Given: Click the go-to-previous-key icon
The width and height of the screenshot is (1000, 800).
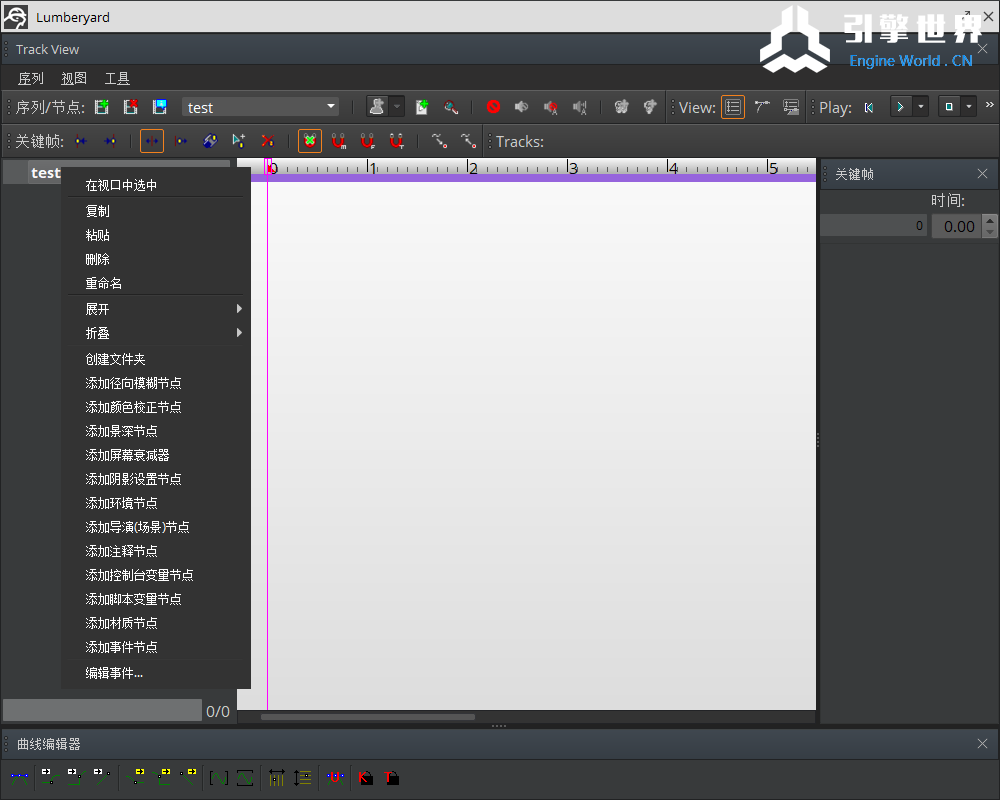Looking at the screenshot, I should (x=81, y=141).
